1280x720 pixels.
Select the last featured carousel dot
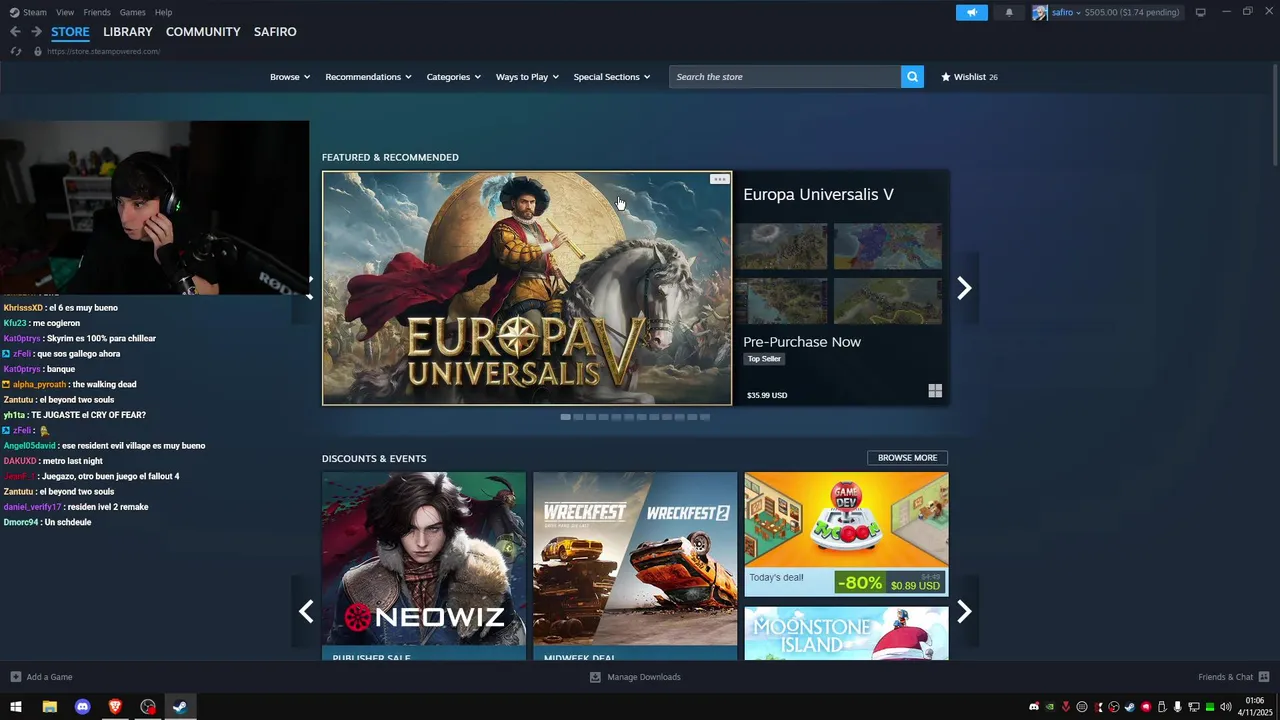[704, 417]
